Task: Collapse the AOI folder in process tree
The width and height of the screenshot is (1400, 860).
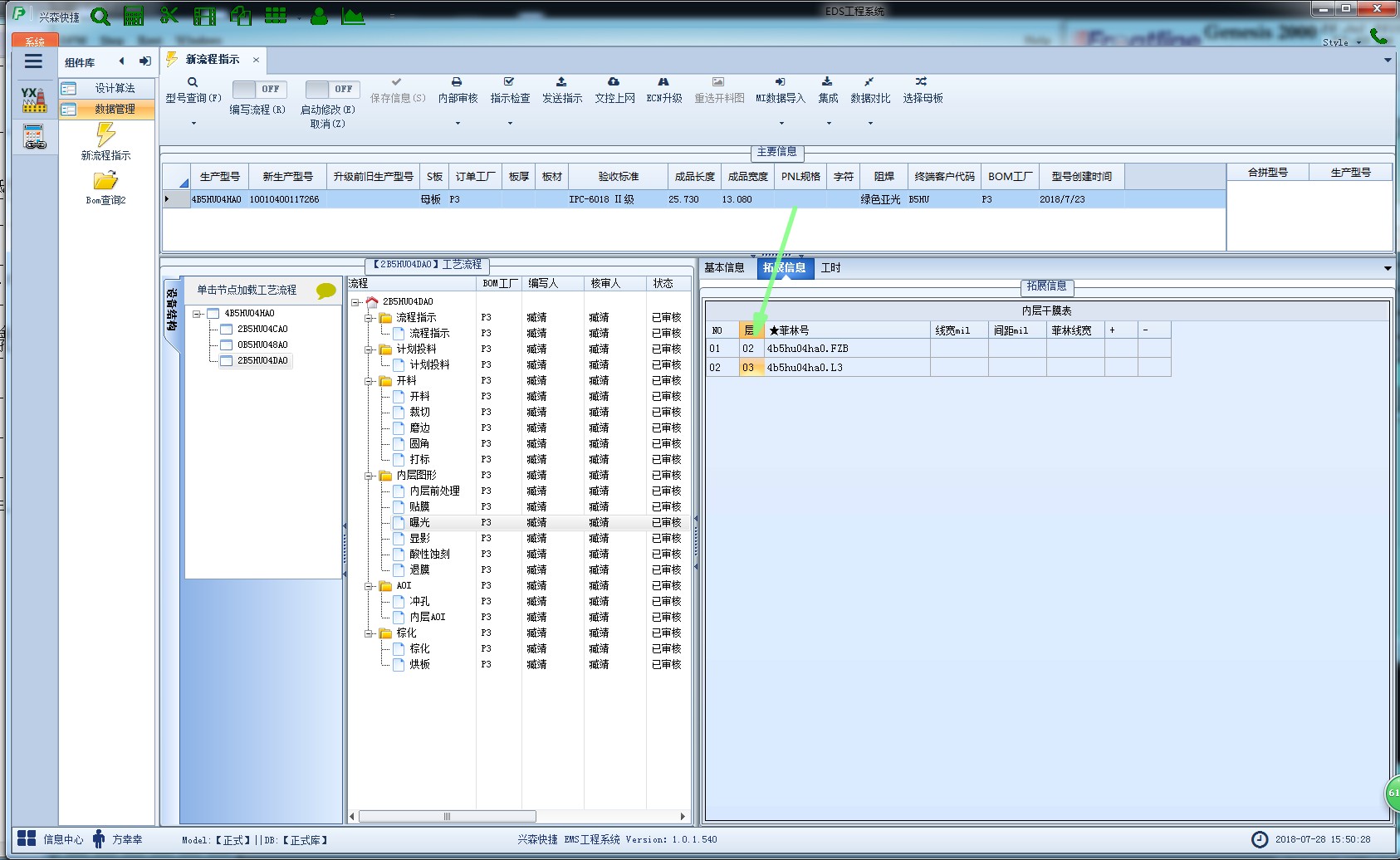Action: pos(369,586)
